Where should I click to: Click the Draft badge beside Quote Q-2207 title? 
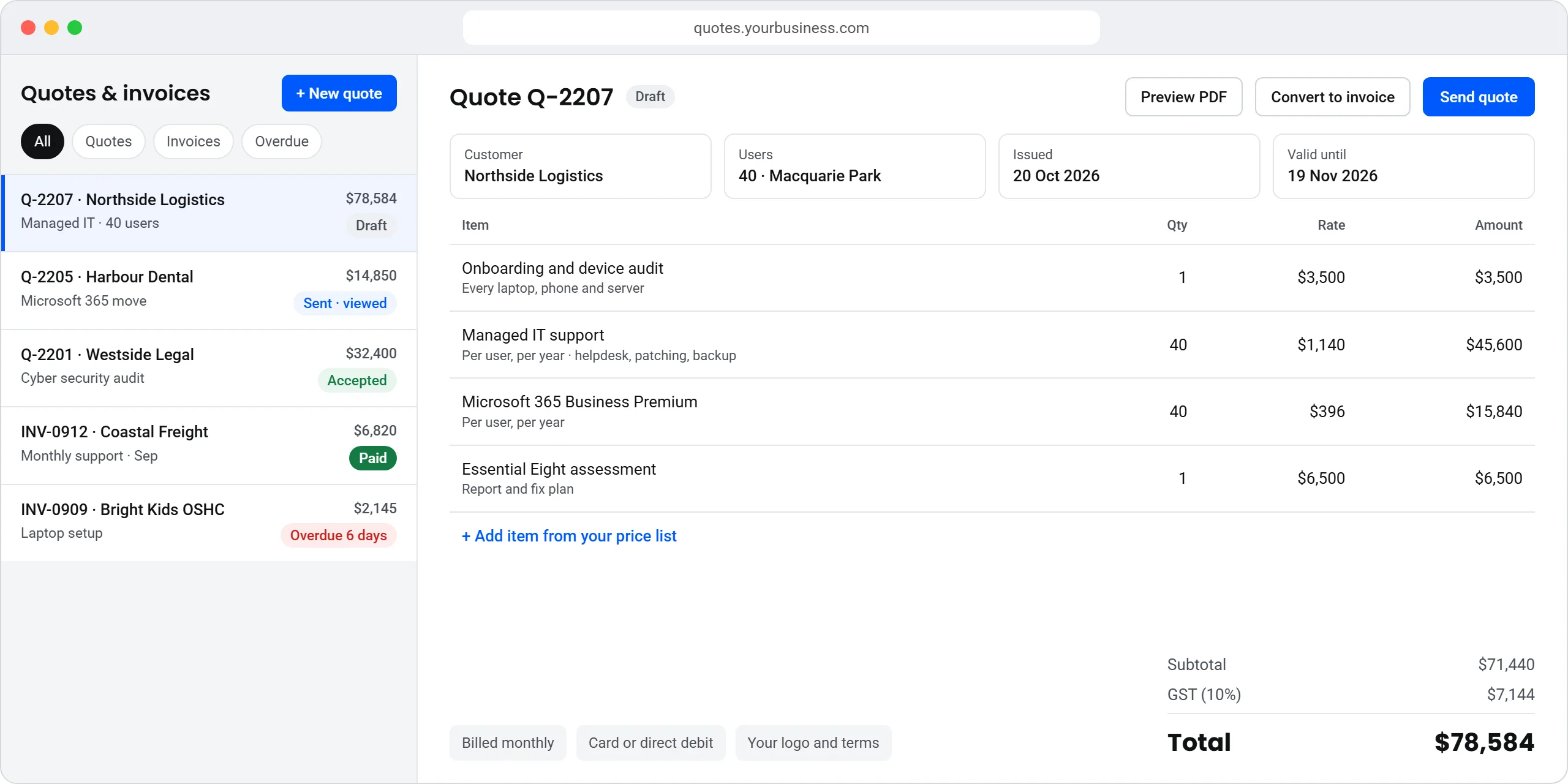650,97
